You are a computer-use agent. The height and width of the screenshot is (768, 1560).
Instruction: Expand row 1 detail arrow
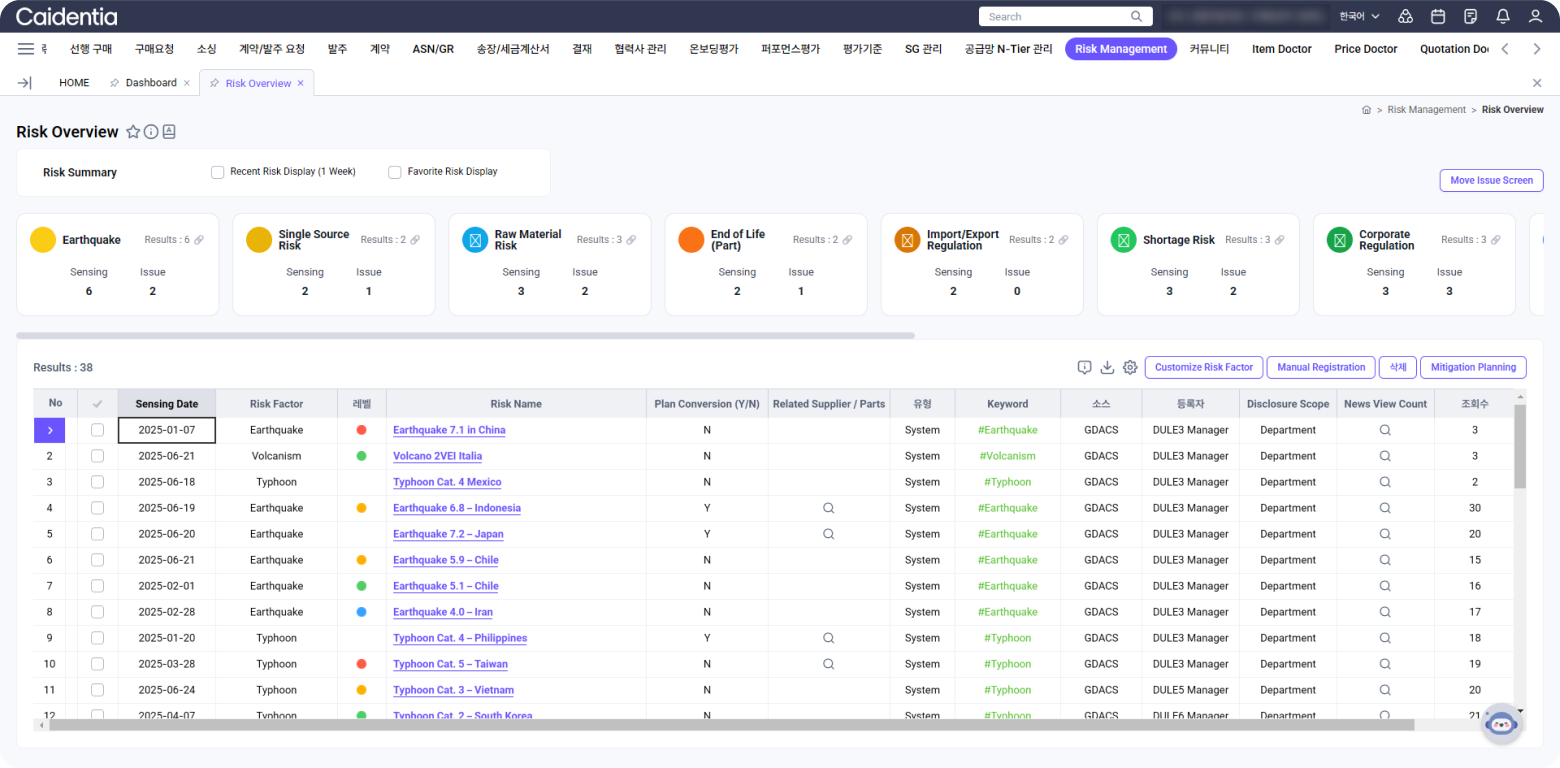pos(50,430)
